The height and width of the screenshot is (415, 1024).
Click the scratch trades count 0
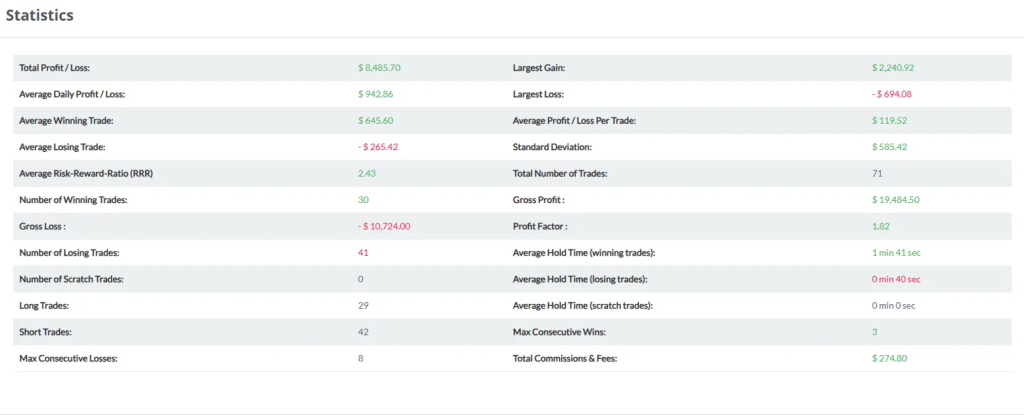[x=360, y=279]
